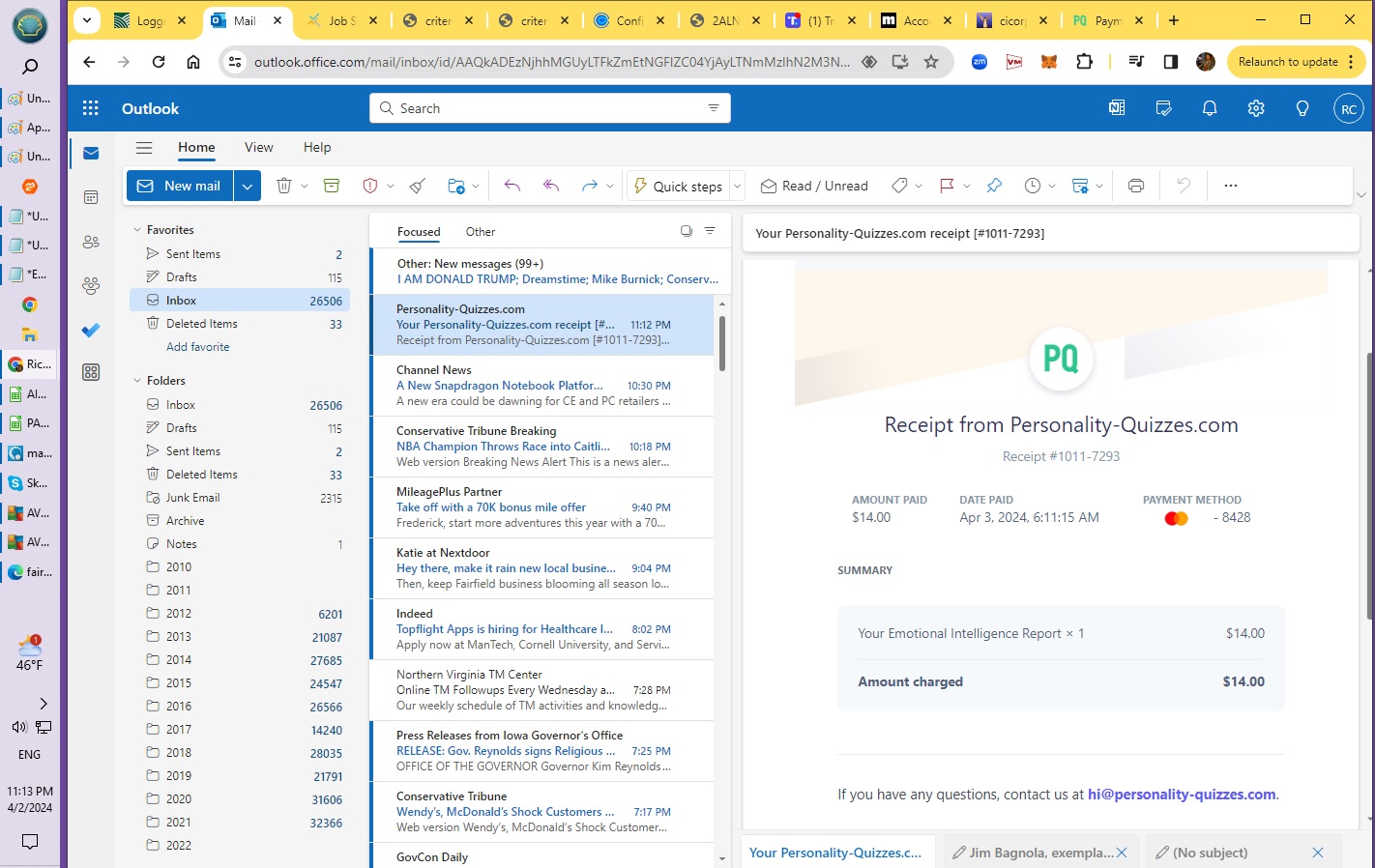This screenshot has width=1375, height=868.
Task: Open the RC account avatar
Action: pos(1348,108)
